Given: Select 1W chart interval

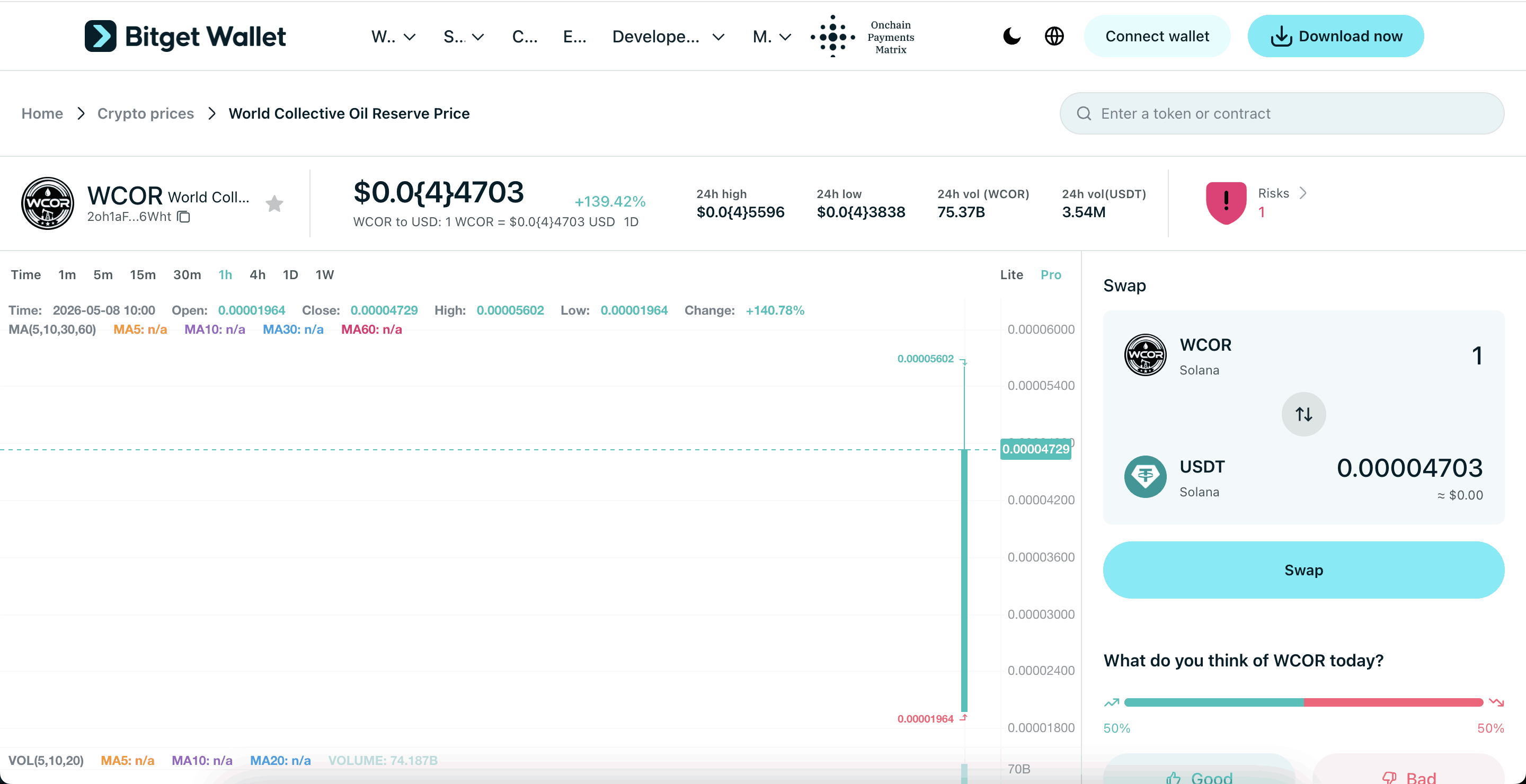Looking at the screenshot, I should [x=324, y=275].
